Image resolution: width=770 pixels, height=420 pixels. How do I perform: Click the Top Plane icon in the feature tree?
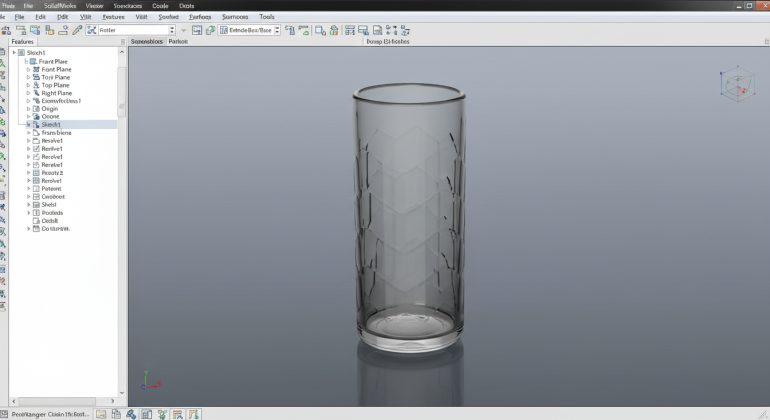[36, 86]
